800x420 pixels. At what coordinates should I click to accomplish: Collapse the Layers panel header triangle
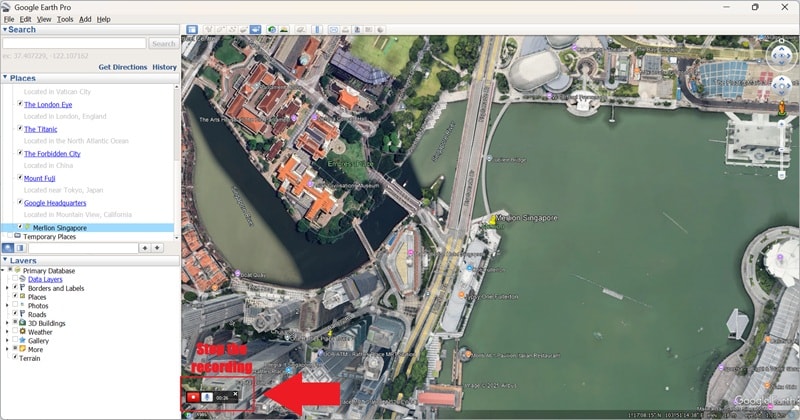5,260
